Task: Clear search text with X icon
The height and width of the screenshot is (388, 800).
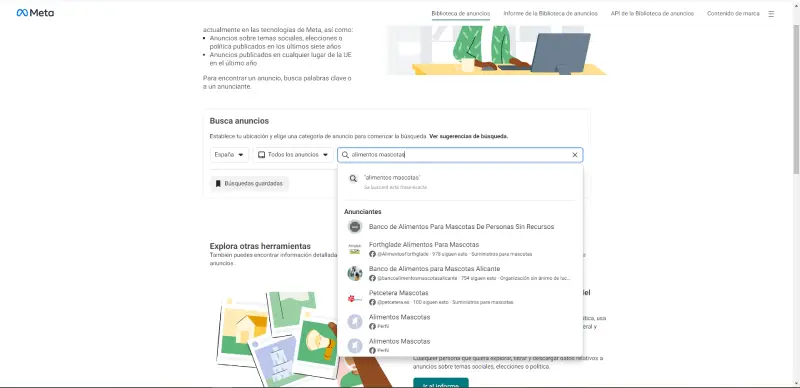Action: click(574, 155)
